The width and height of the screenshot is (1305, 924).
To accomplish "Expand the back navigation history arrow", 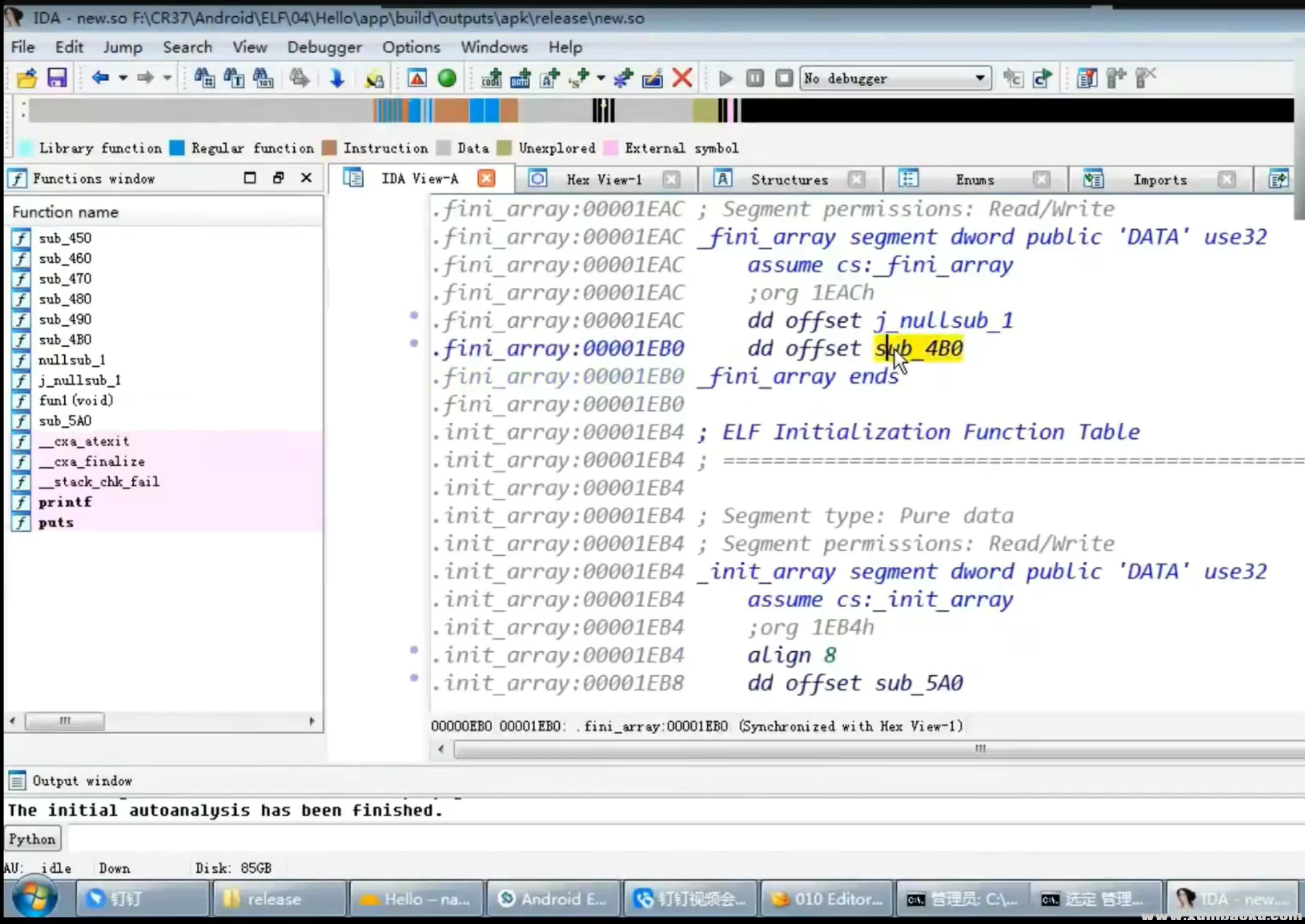I will 122,78.
